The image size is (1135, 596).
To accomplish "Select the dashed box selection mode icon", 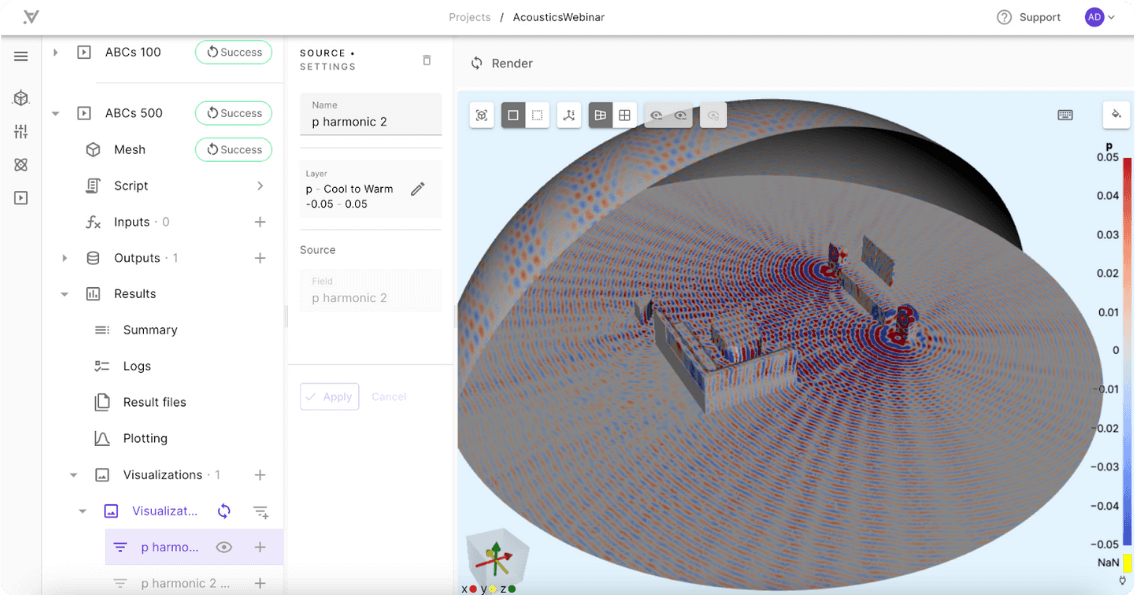I will (537, 115).
